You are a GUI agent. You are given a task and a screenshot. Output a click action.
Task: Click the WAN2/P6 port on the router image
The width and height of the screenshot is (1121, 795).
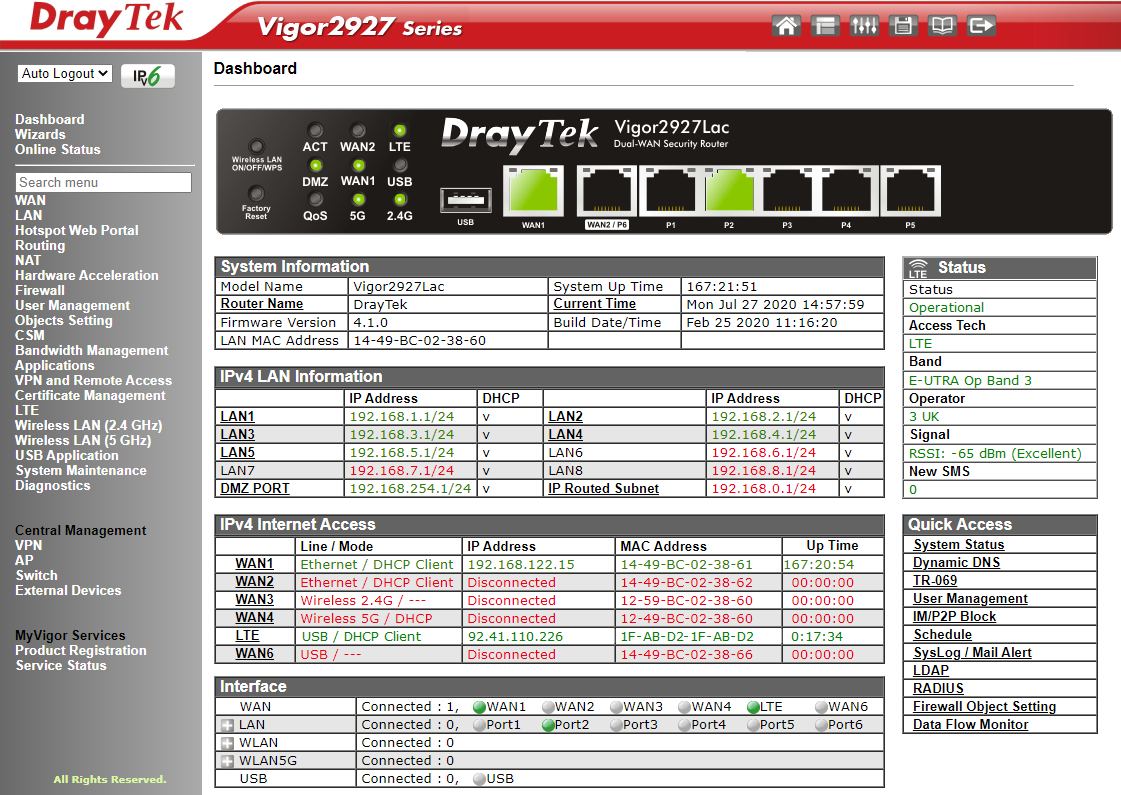point(606,191)
